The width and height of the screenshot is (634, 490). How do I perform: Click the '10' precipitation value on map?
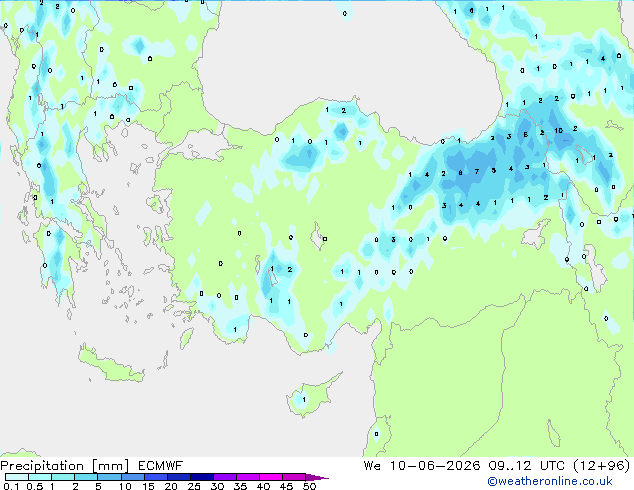point(558,131)
